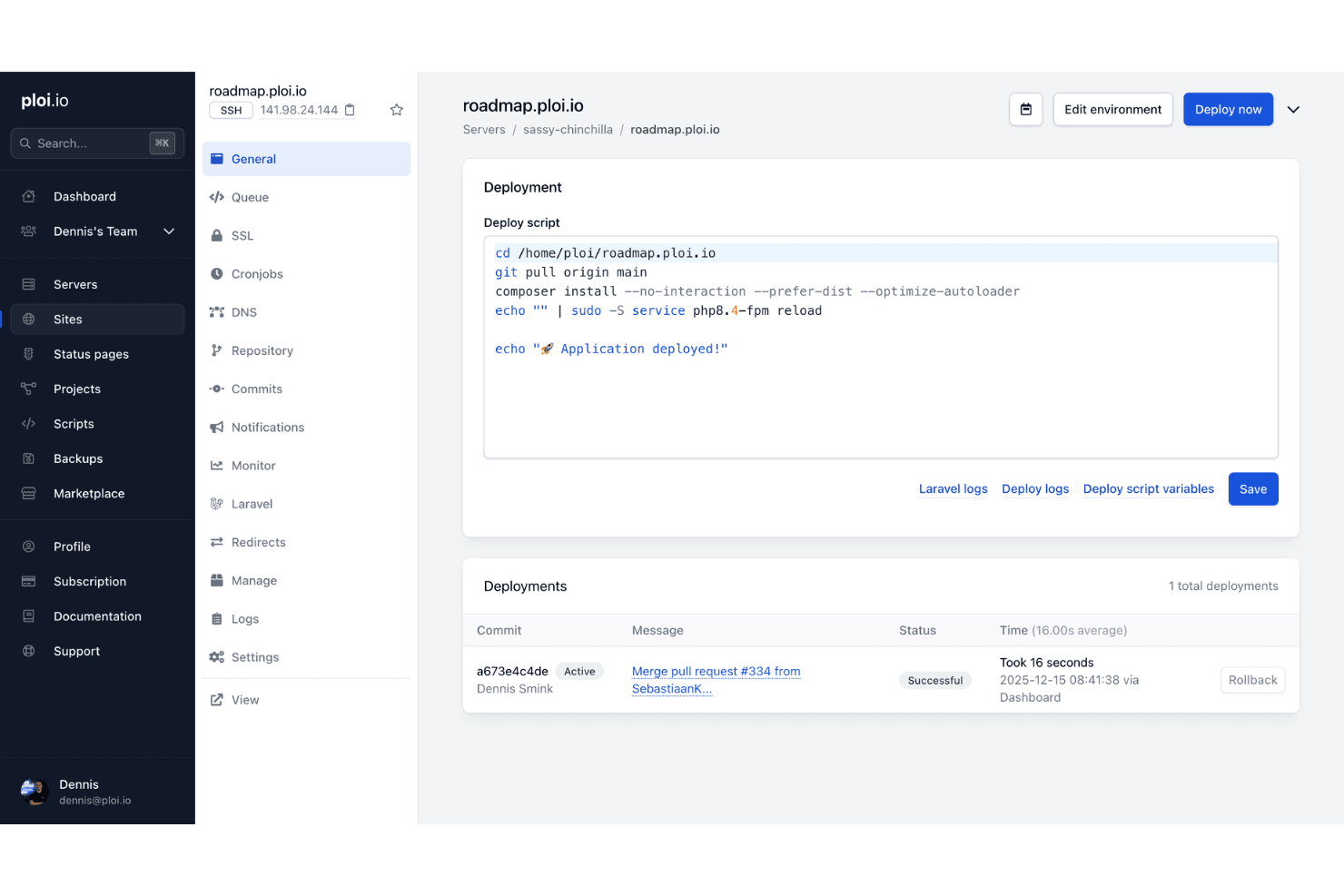Expand the Dennis's Team dropdown

pyautogui.click(x=169, y=231)
